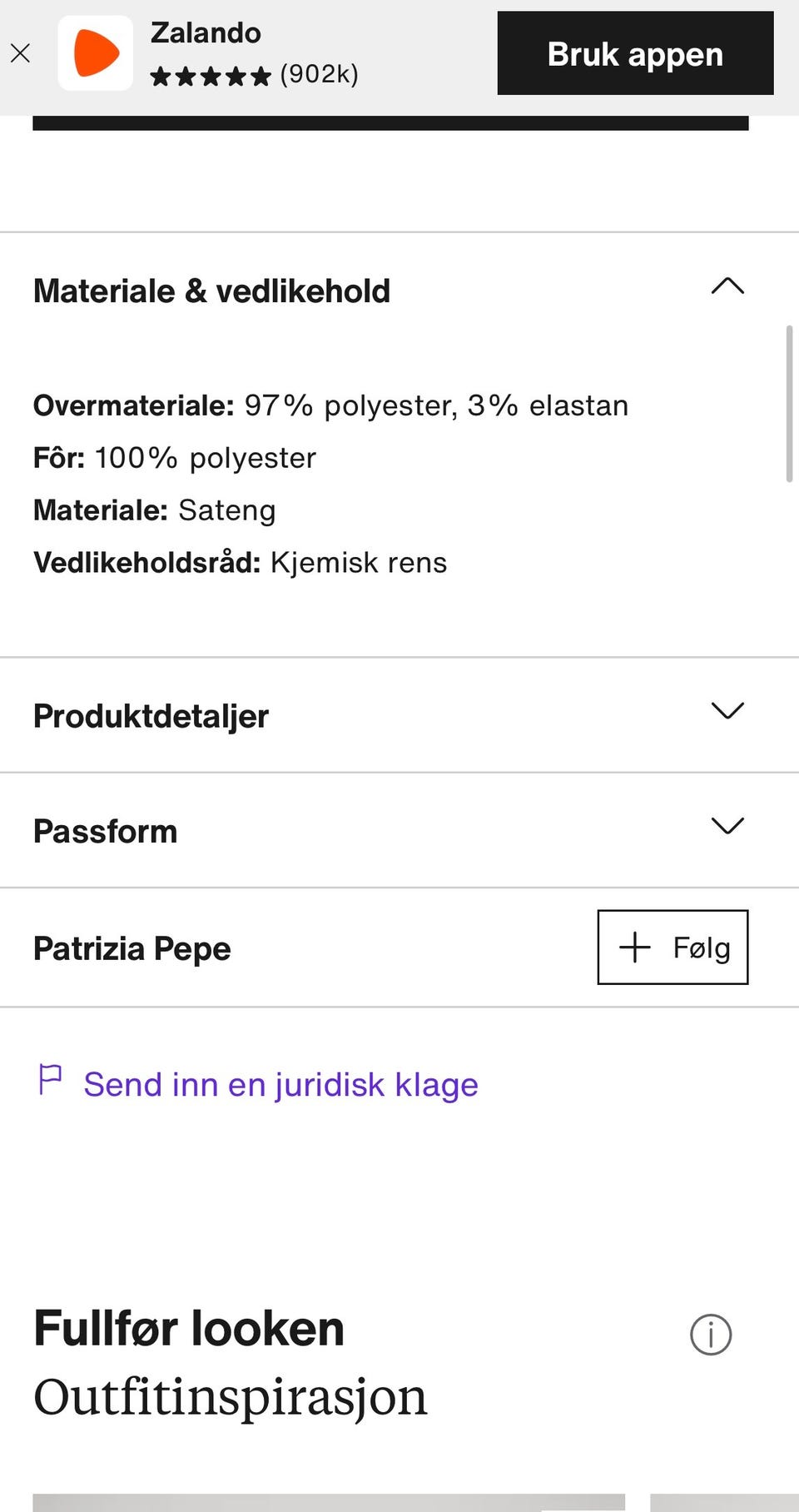
Task: Open the (902k) review count
Action: [320, 75]
